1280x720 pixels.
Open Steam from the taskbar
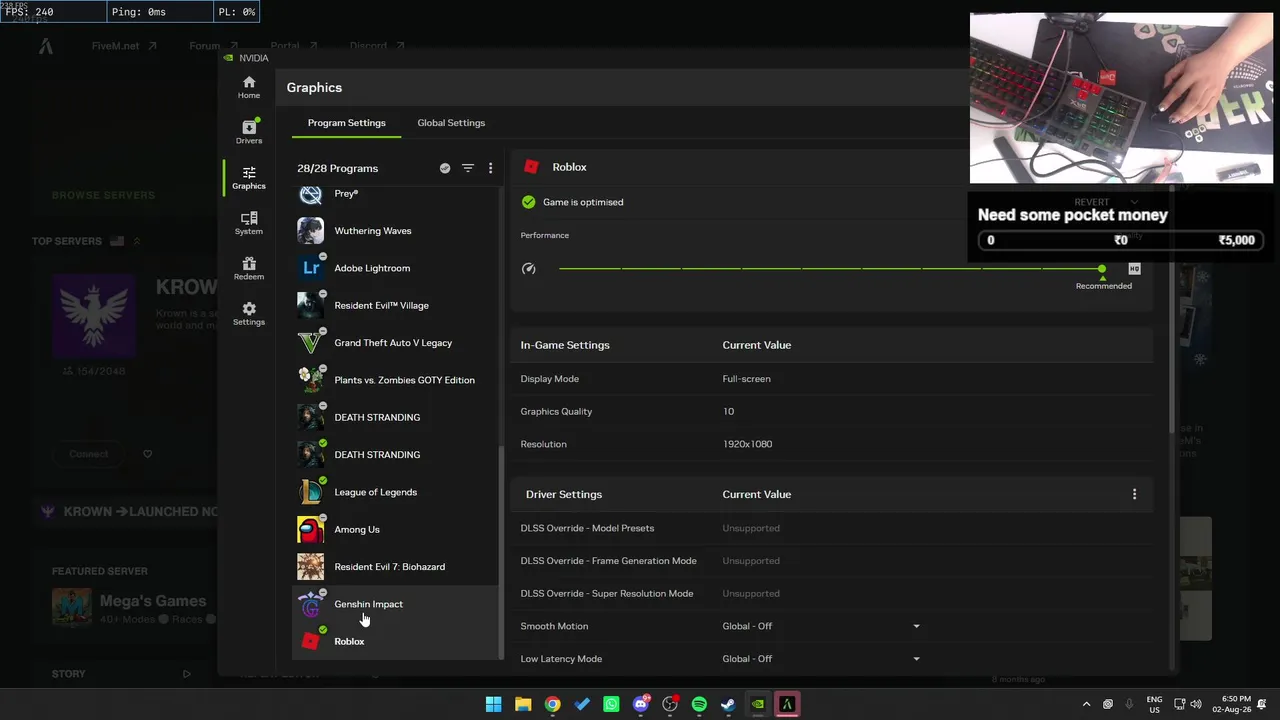[728, 704]
